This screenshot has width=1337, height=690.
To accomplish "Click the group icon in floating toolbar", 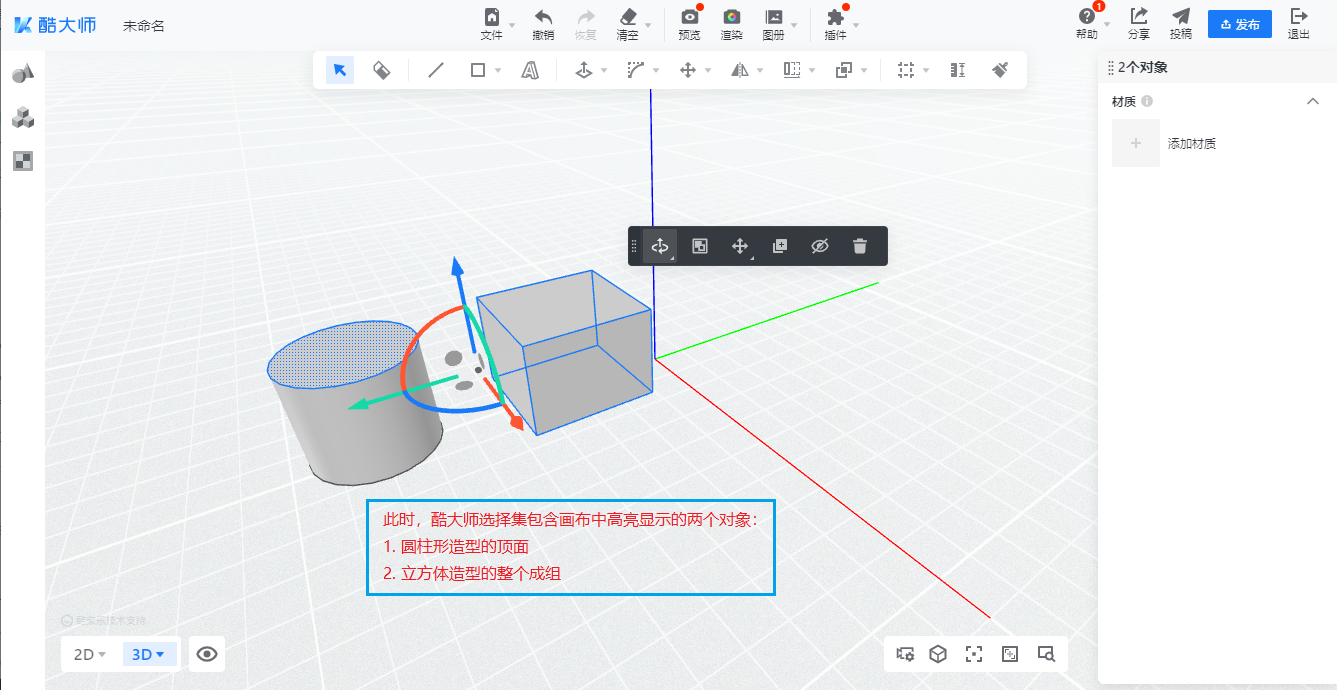I will click(700, 246).
